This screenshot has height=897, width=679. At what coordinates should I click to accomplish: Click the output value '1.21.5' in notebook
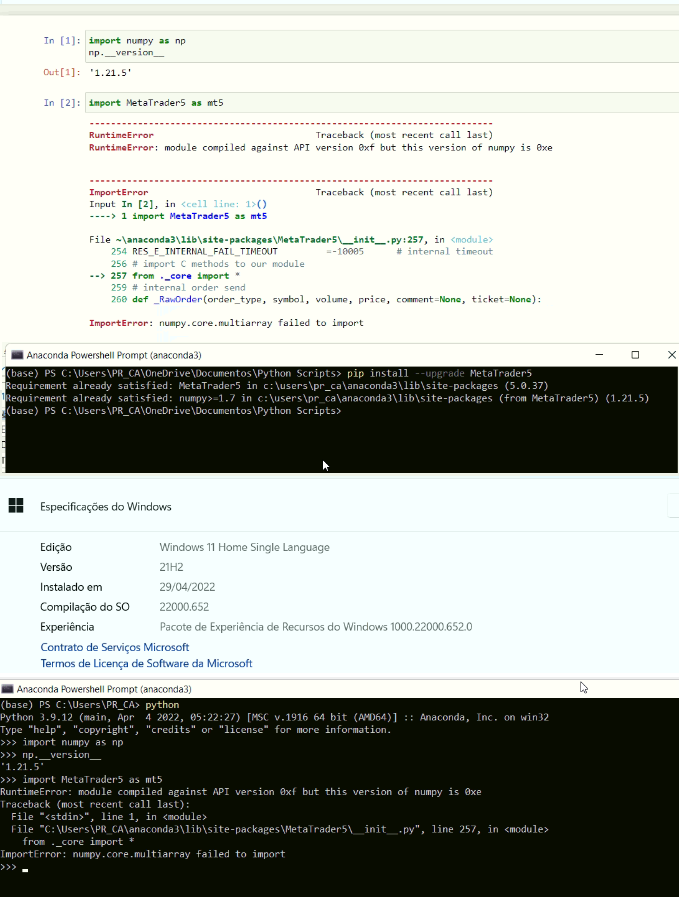click(110, 73)
